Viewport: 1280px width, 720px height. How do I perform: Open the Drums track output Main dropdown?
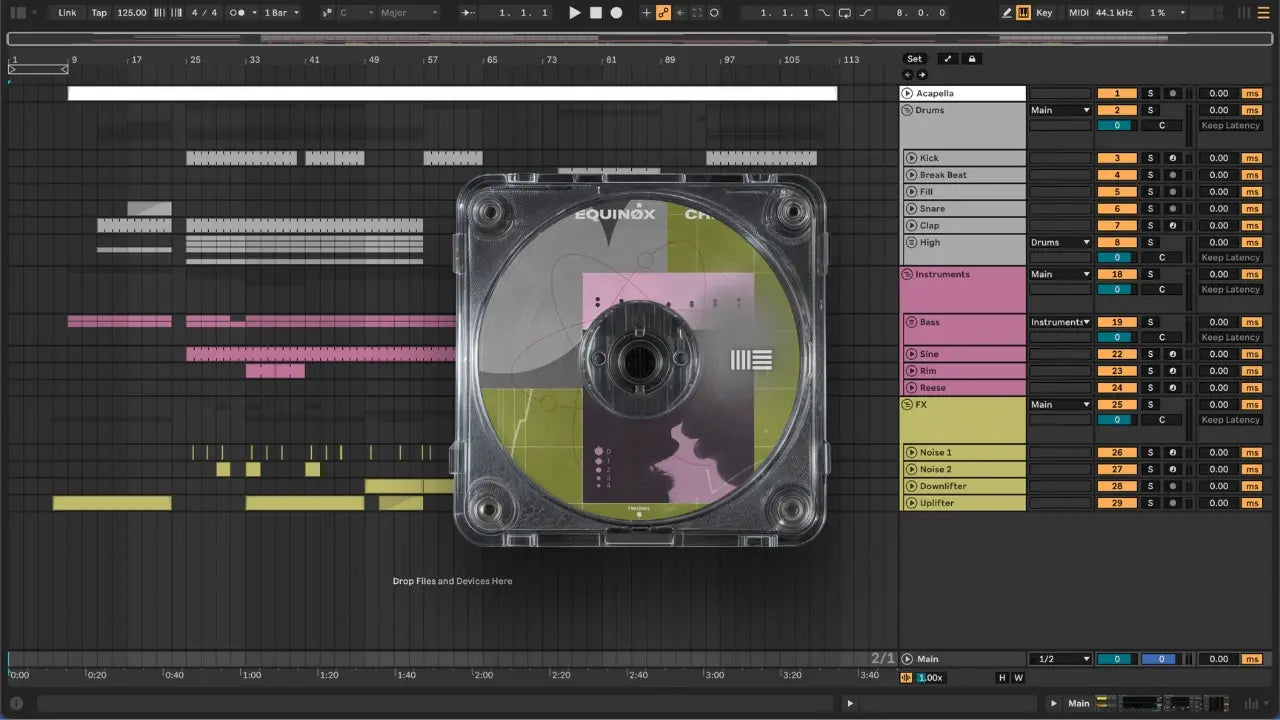[x=1060, y=110]
